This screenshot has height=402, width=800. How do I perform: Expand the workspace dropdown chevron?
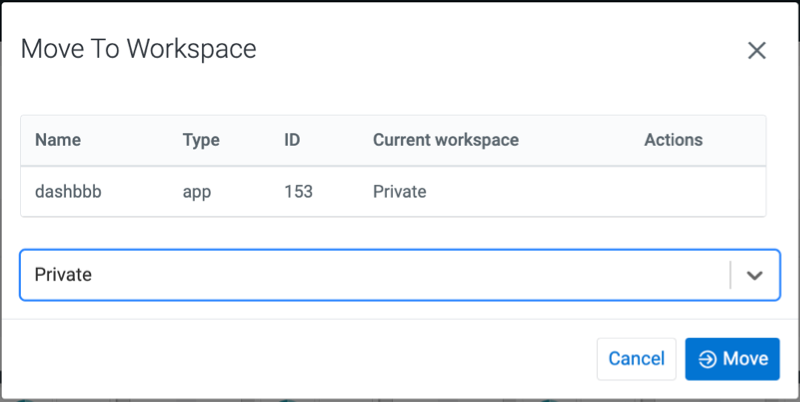click(x=755, y=275)
